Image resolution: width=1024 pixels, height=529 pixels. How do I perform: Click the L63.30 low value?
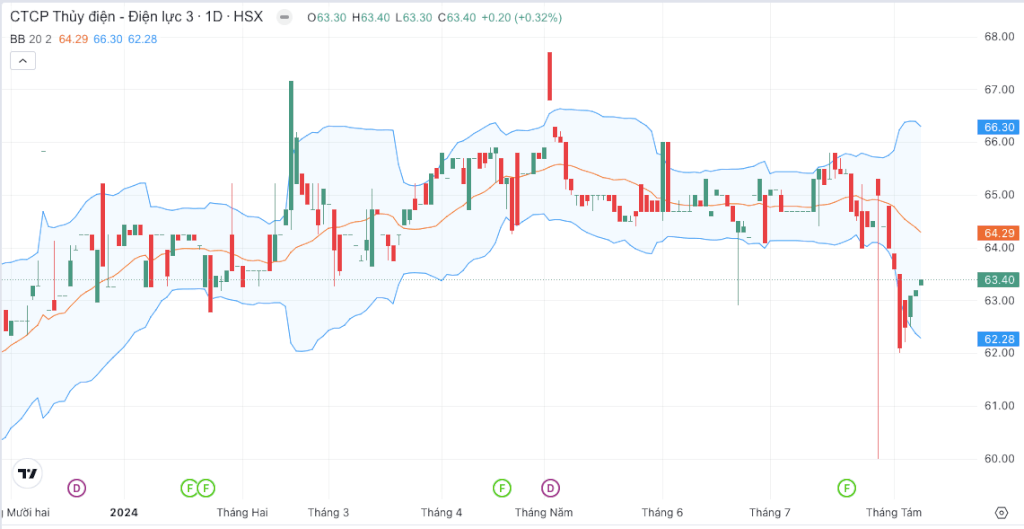[x=414, y=18]
